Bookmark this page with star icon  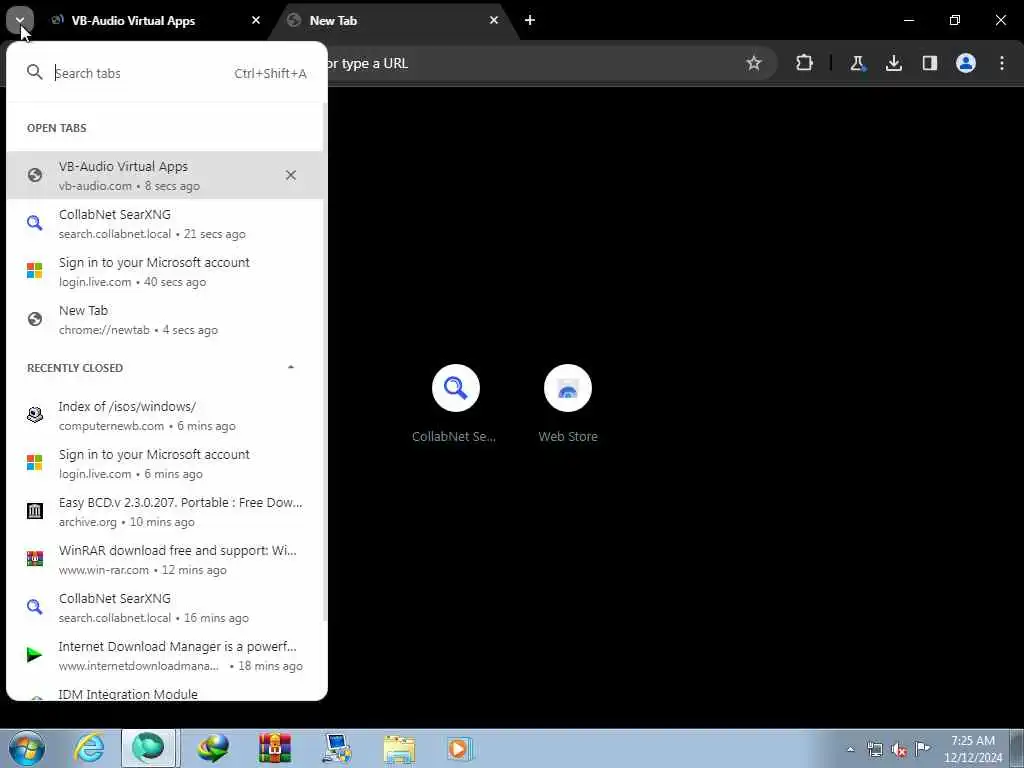[754, 63]
